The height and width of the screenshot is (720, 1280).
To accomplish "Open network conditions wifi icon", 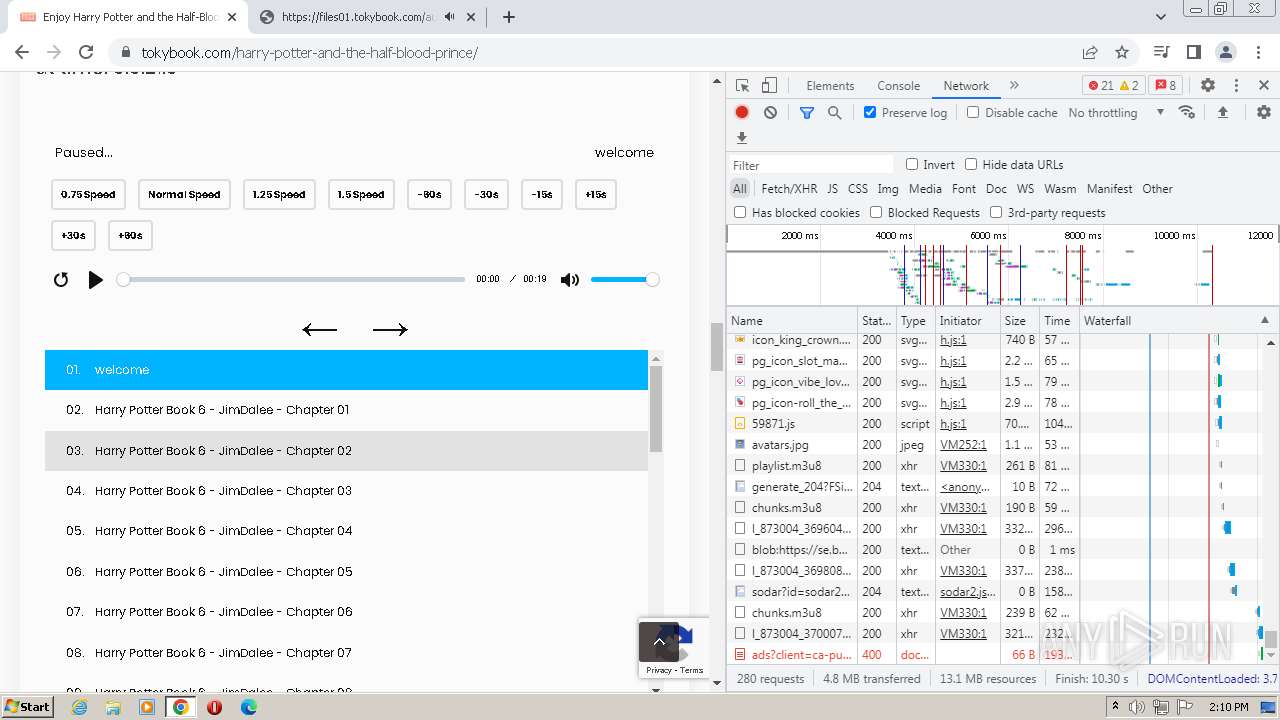I will tap(1187, 112).
